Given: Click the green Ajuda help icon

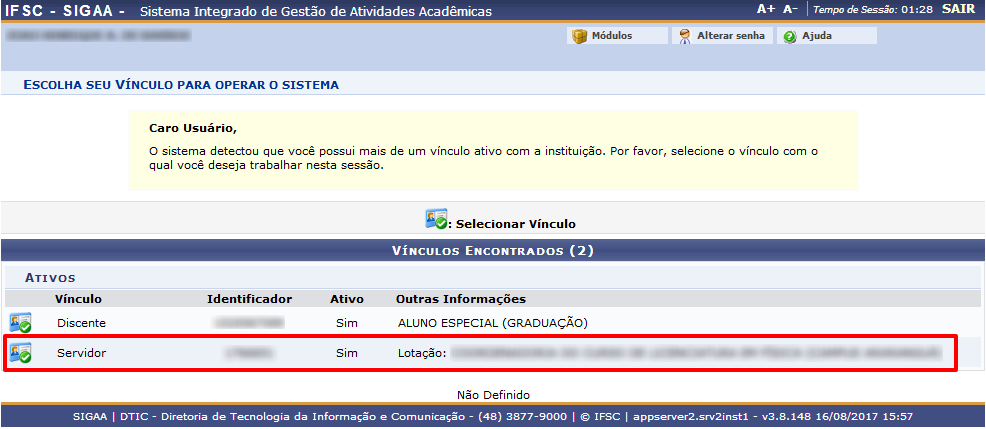Looking at the screenshot, I should (790, 36).
